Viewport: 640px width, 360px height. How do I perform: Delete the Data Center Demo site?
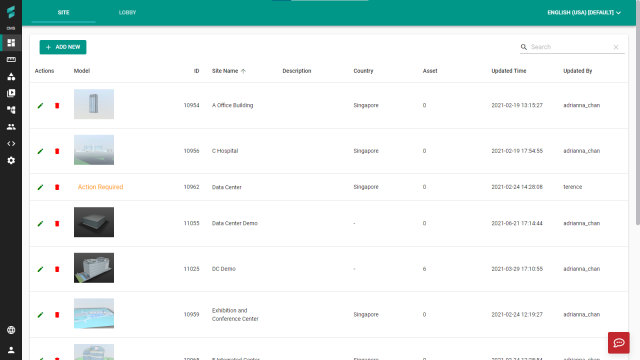click(57, 224)
